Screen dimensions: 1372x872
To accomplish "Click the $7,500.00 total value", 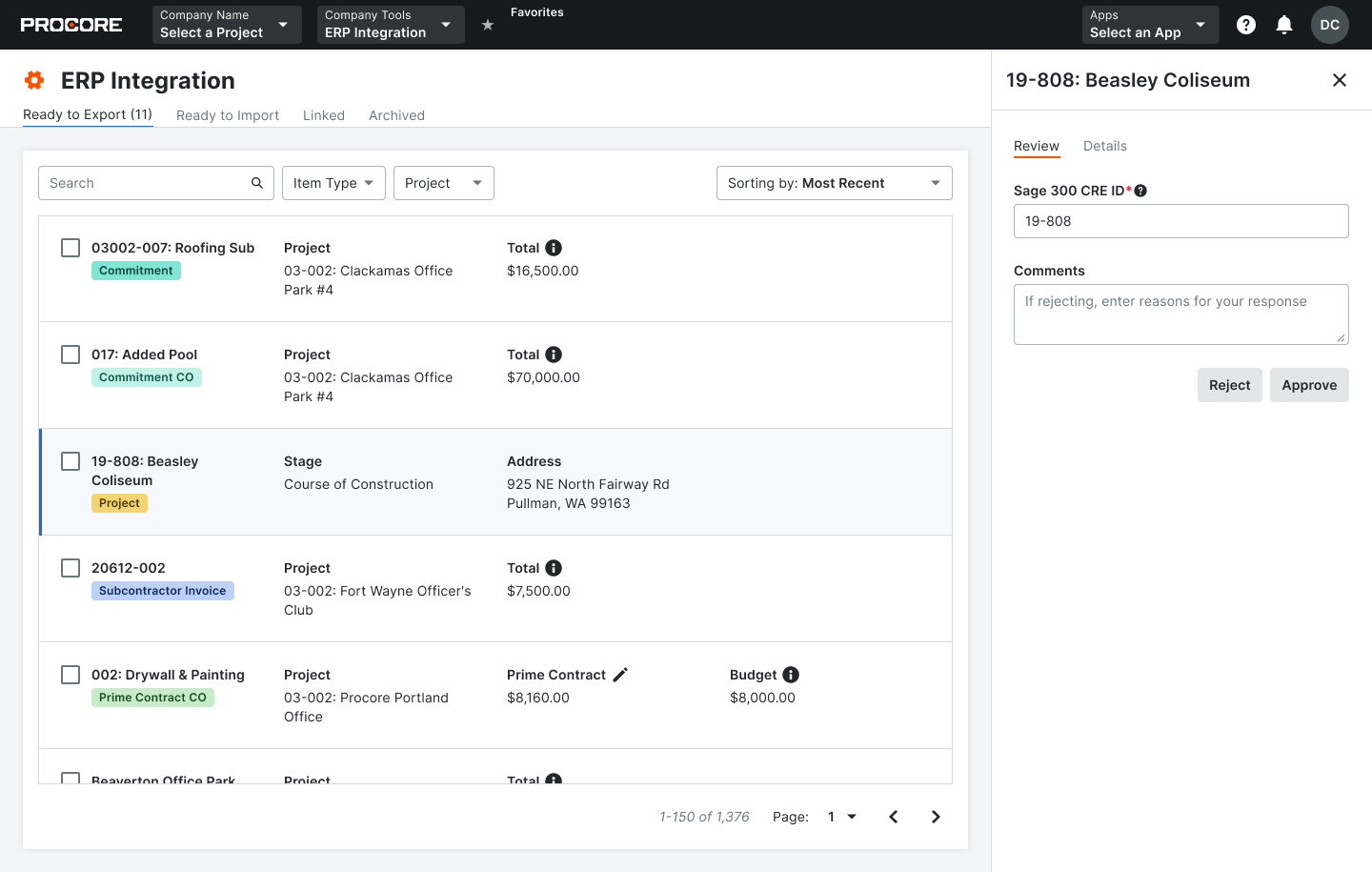I will pos(538,591).
